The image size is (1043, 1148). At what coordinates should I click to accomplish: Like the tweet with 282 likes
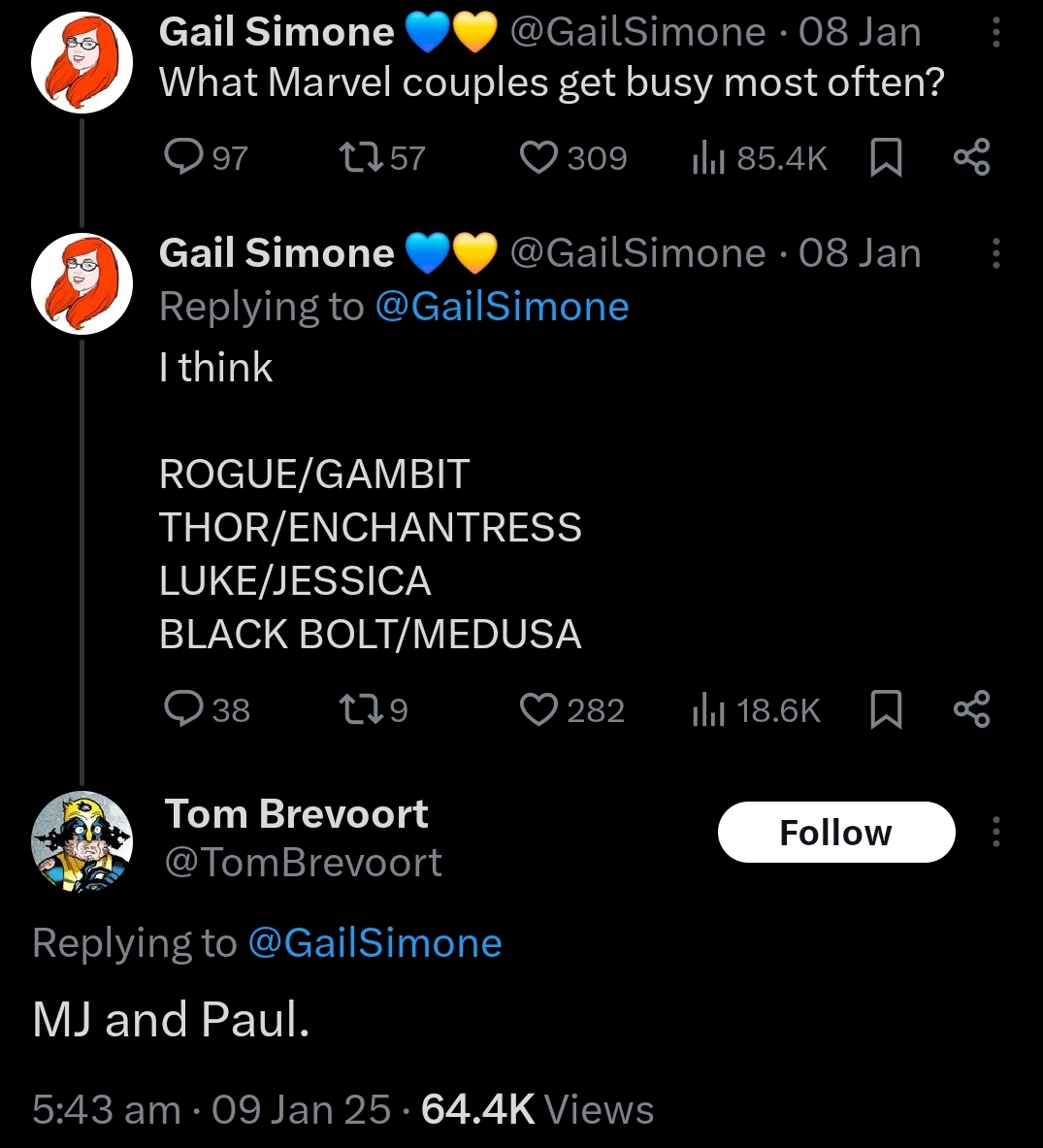click(538, 709)
